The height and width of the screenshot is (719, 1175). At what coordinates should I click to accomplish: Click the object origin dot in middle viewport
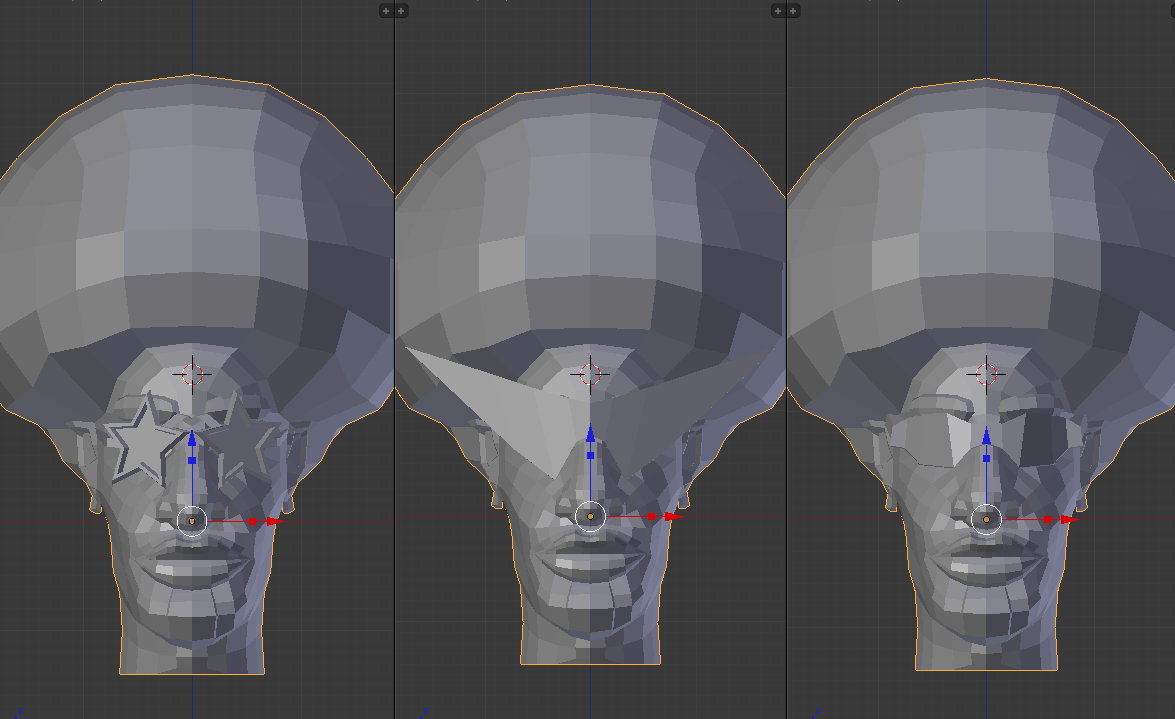[x=590, y=517]
